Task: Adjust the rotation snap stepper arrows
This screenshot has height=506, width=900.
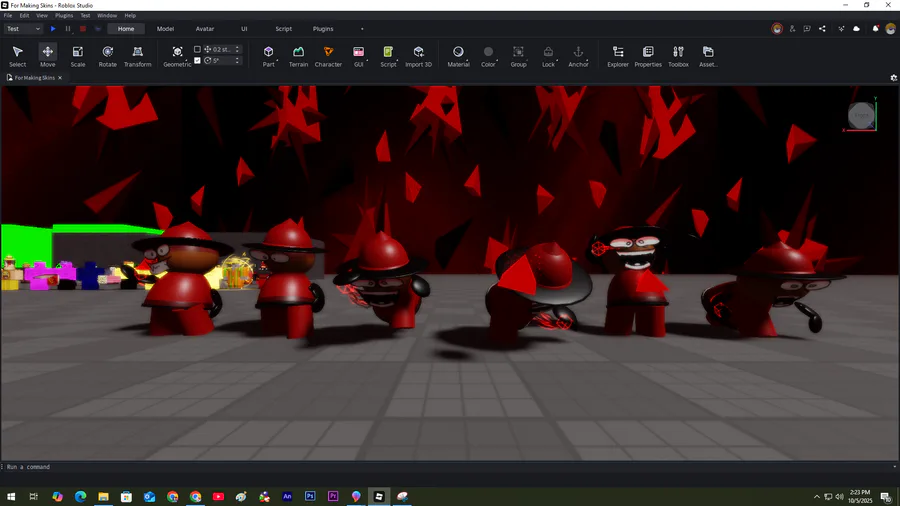Action: (x=237, y=60)
